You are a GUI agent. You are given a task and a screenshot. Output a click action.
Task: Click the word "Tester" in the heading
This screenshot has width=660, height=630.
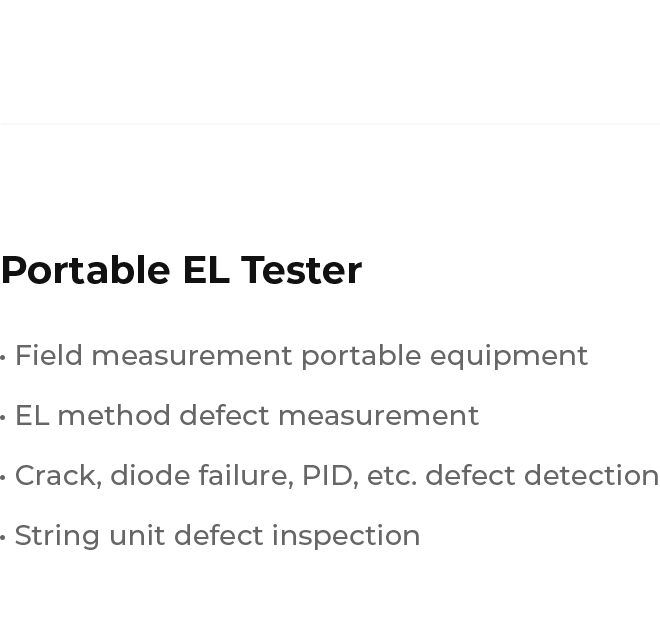(x=301, y=270)
